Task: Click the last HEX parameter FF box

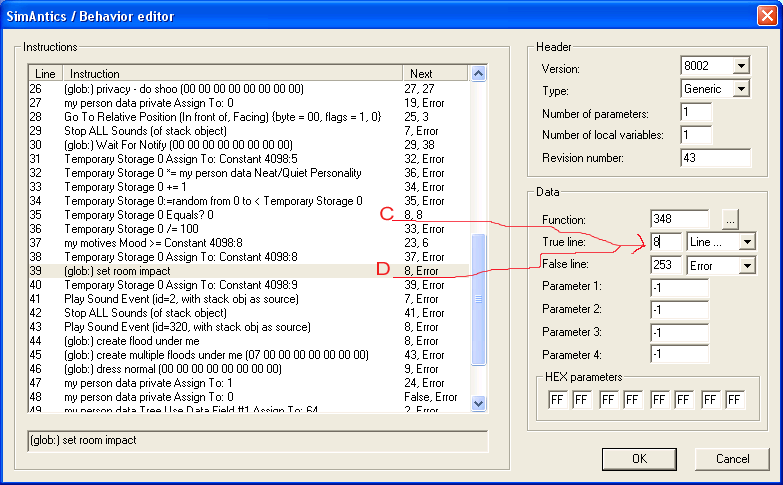Action: pyautogui.click(x=735, y=400)
